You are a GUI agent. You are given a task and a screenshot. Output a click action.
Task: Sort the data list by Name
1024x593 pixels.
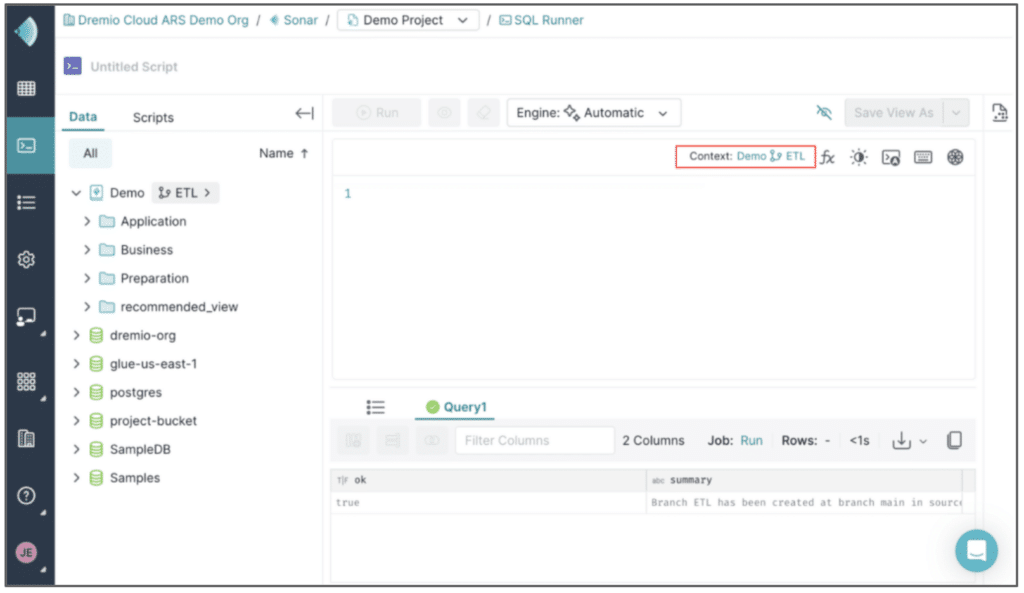(283, 153)
